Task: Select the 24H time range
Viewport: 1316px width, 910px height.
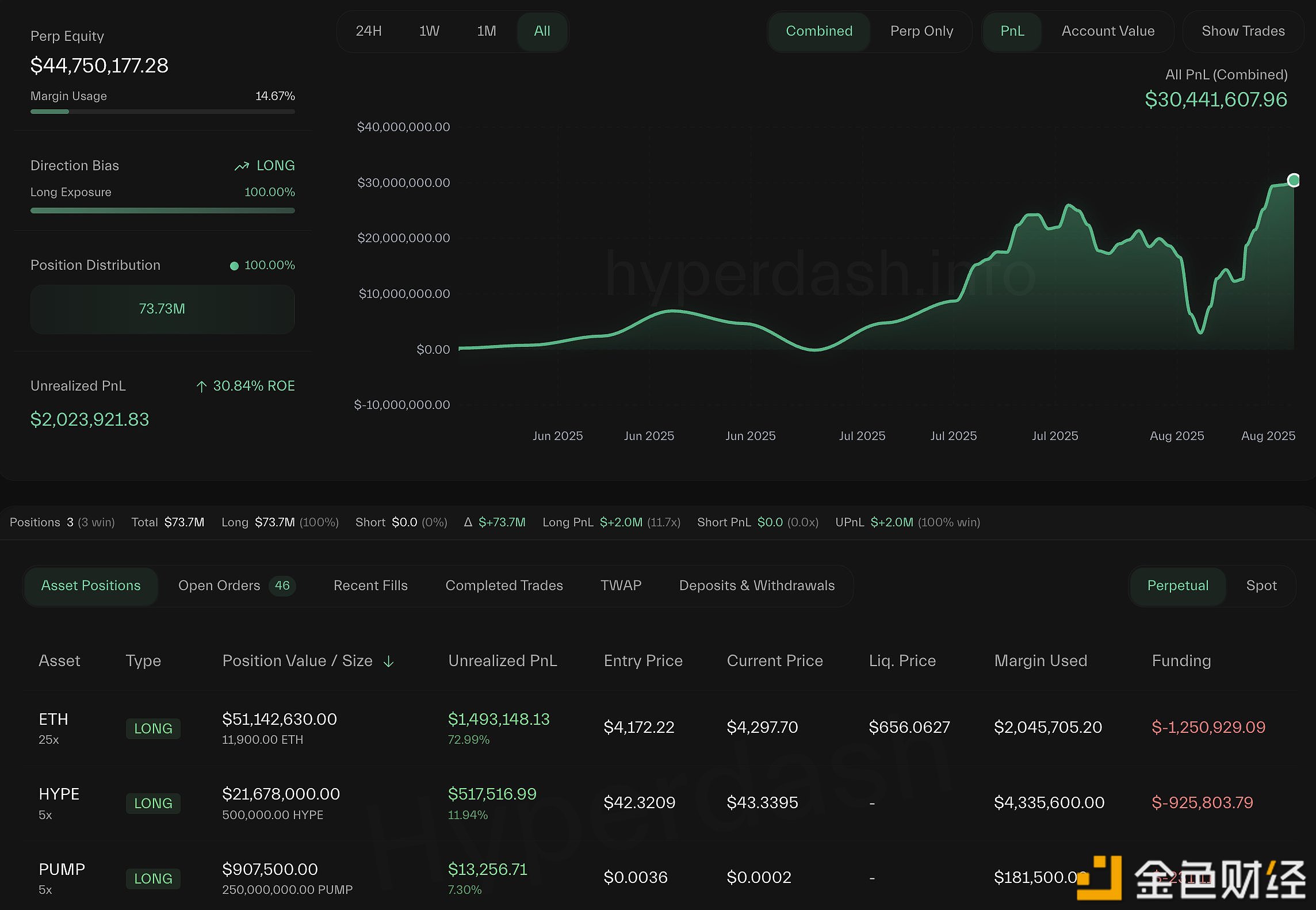Action: click(x=369, y=31)
